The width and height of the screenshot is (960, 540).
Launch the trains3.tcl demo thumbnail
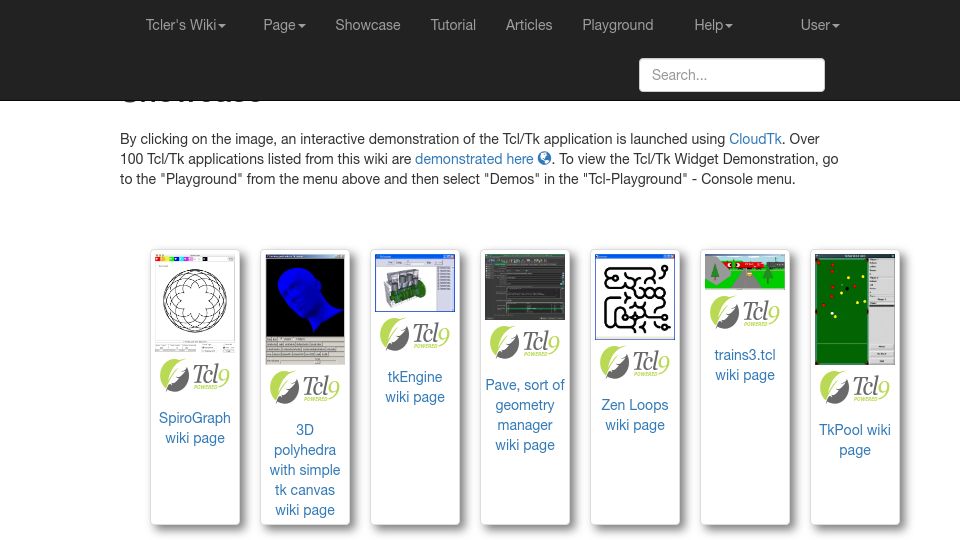pos(744,272)
